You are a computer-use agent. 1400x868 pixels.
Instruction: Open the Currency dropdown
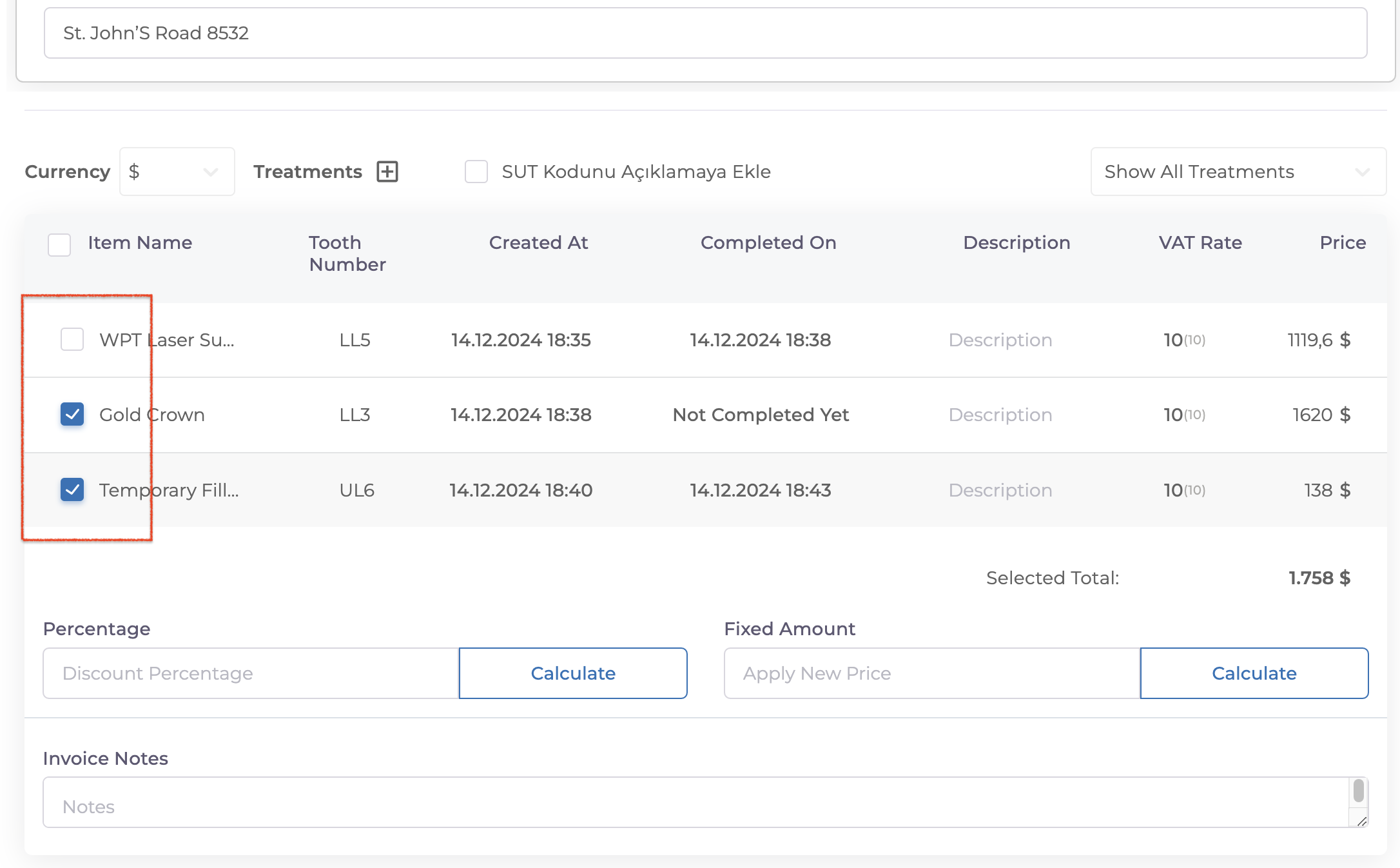click(x=177, y=172)
